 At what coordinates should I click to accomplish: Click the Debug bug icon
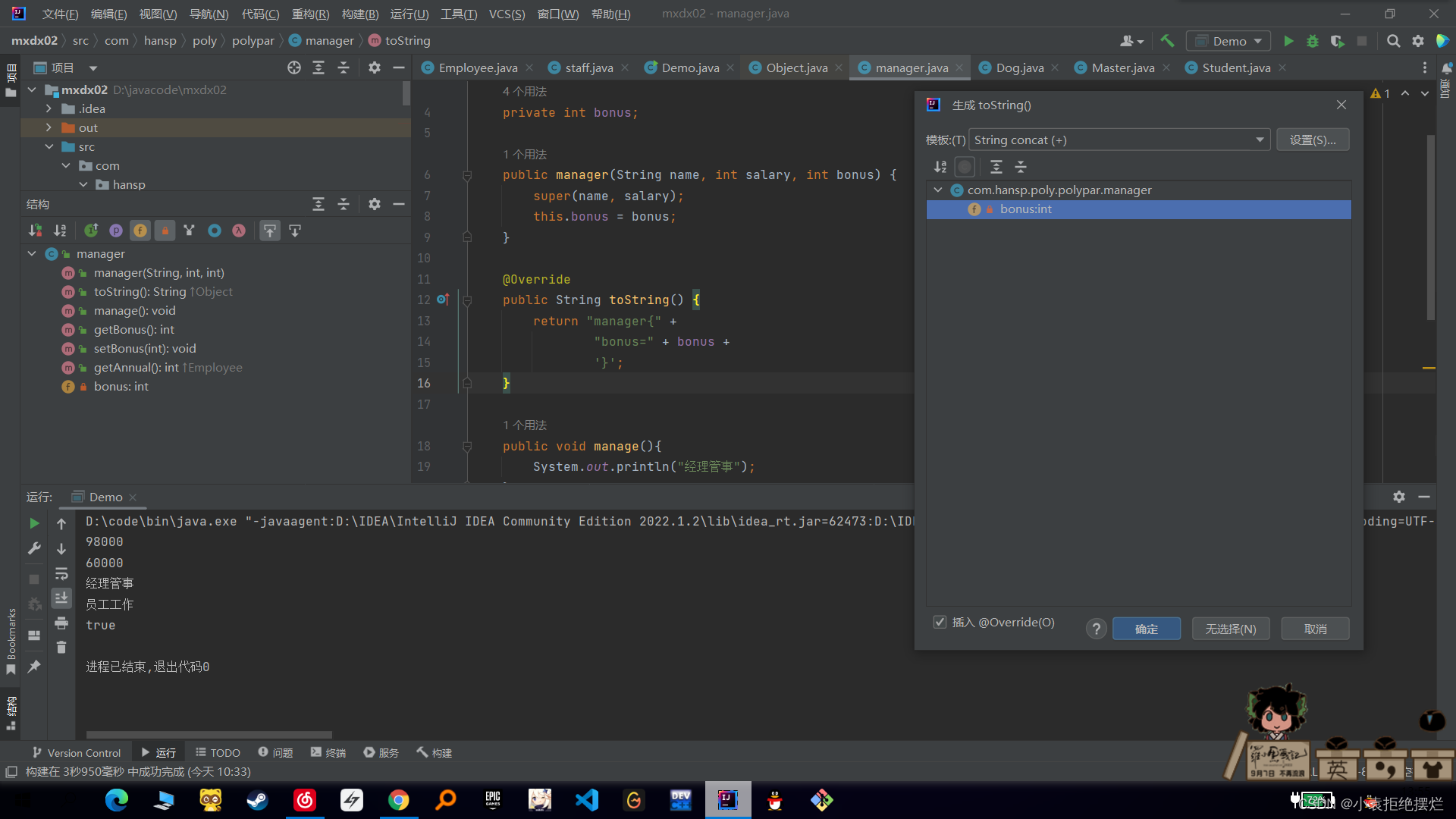1313,41
